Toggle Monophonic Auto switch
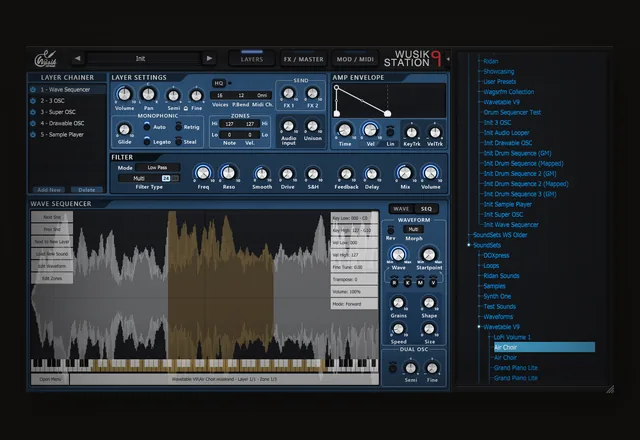This screenshot has height=440, width=640. [147, 127]
